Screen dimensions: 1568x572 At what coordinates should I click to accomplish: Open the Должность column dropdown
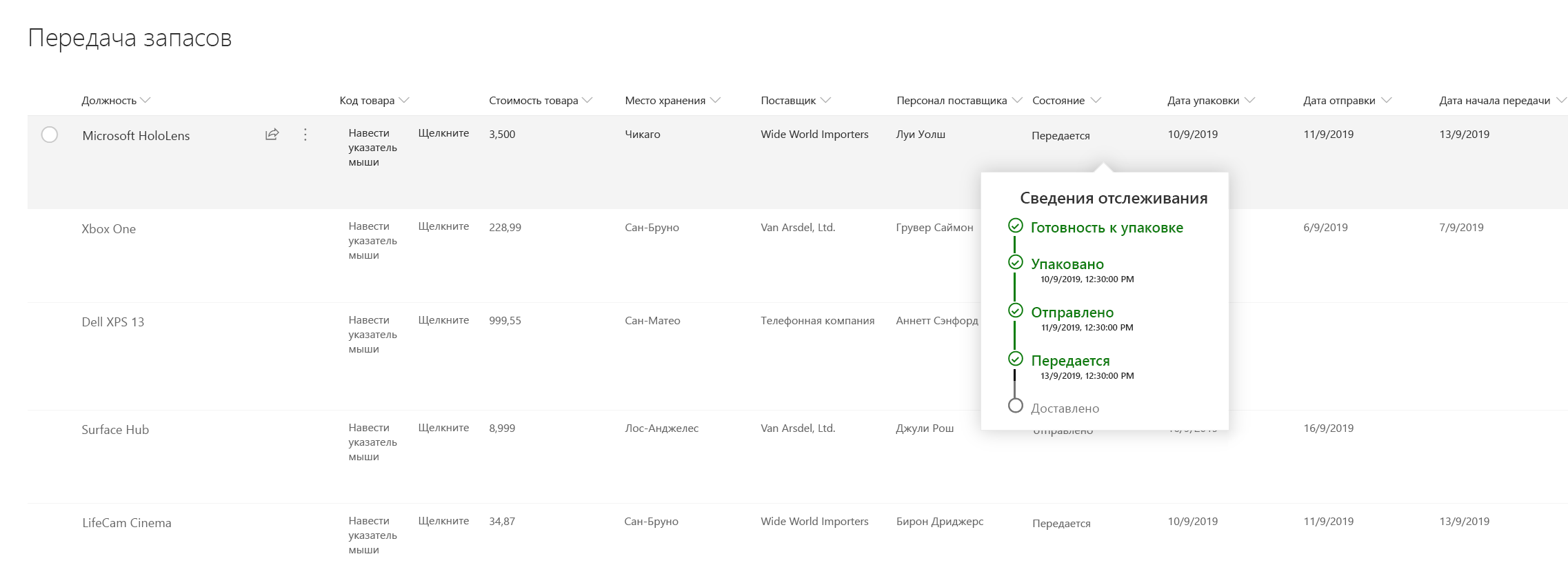145,100
